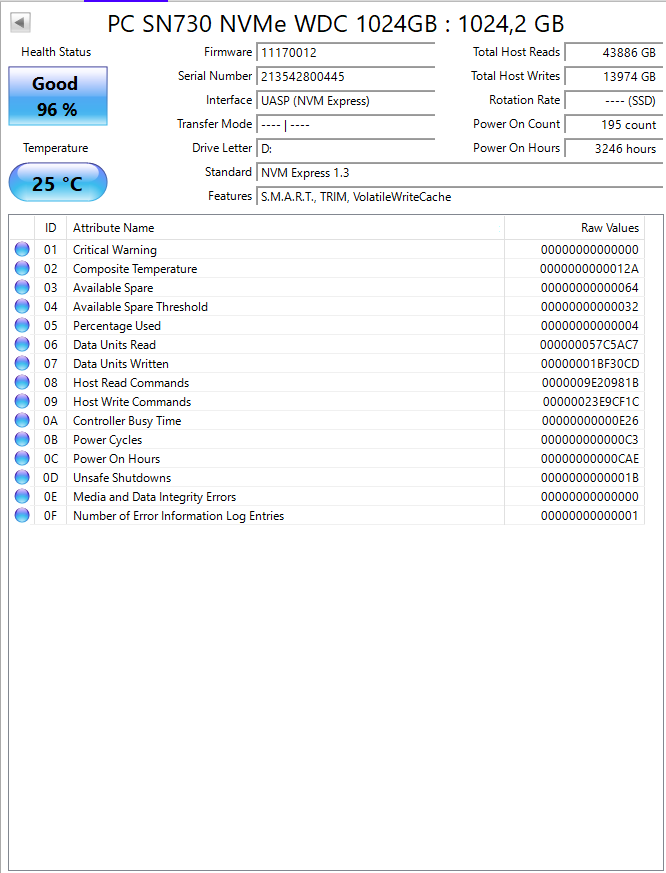The height and width of the screenshot is (873, 666).
Task: Click the status orb for Data Units Written
Action: [x=22, y=363]
